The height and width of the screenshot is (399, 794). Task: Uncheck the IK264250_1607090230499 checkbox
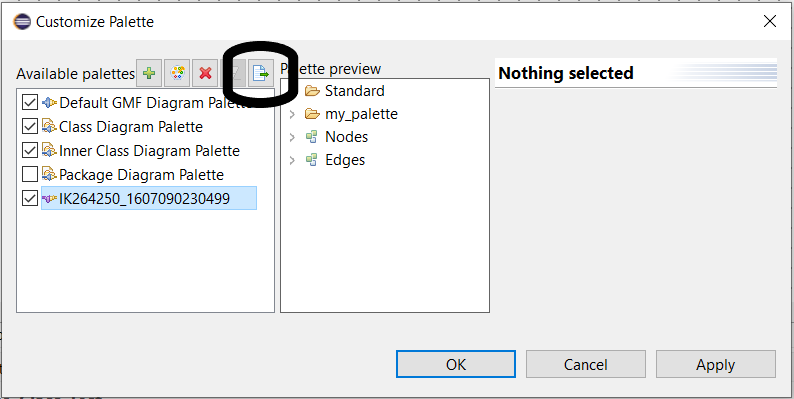pos(30,198)
